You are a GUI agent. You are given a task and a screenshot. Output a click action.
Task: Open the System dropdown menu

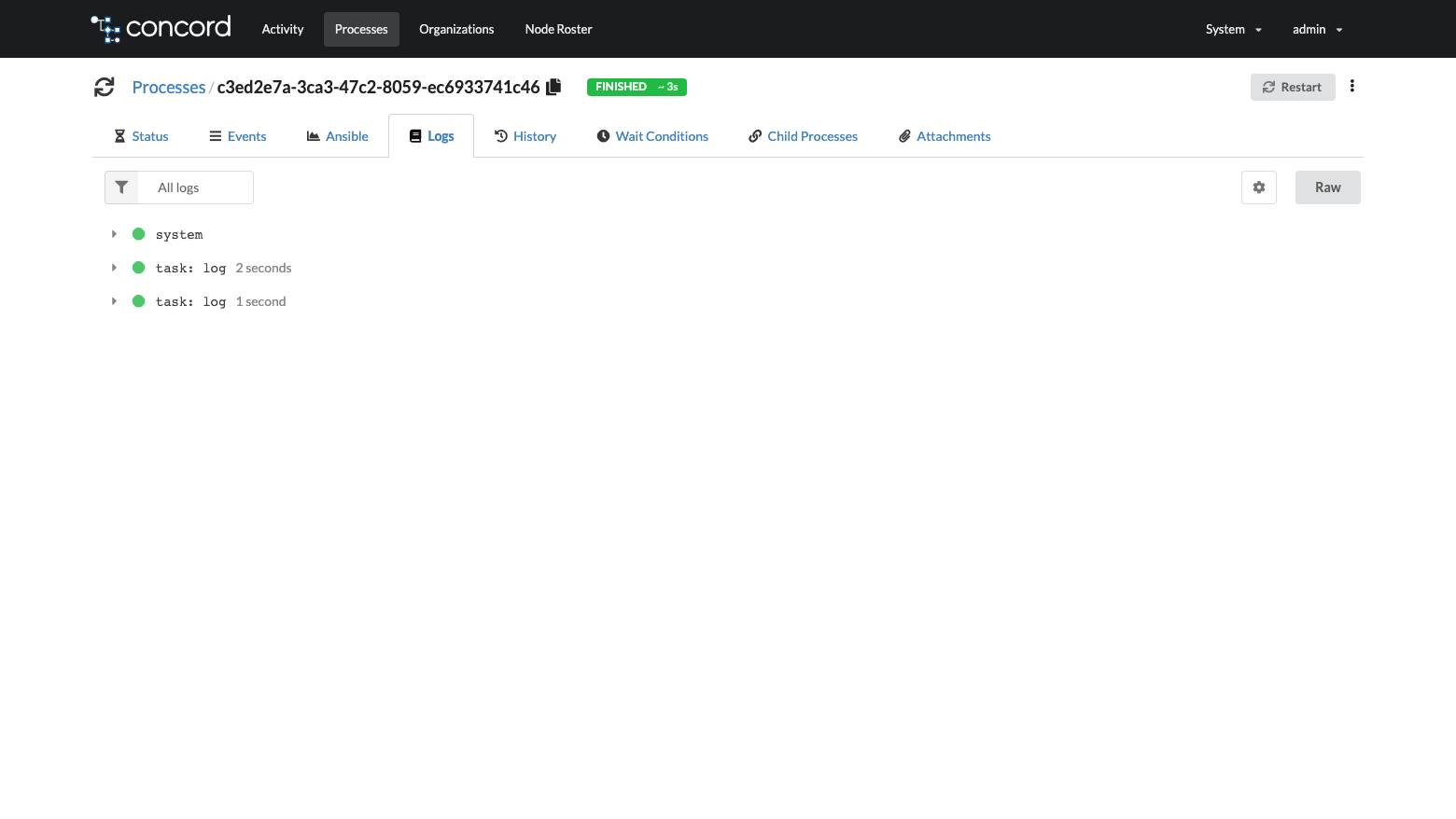tap(1233, 29)
